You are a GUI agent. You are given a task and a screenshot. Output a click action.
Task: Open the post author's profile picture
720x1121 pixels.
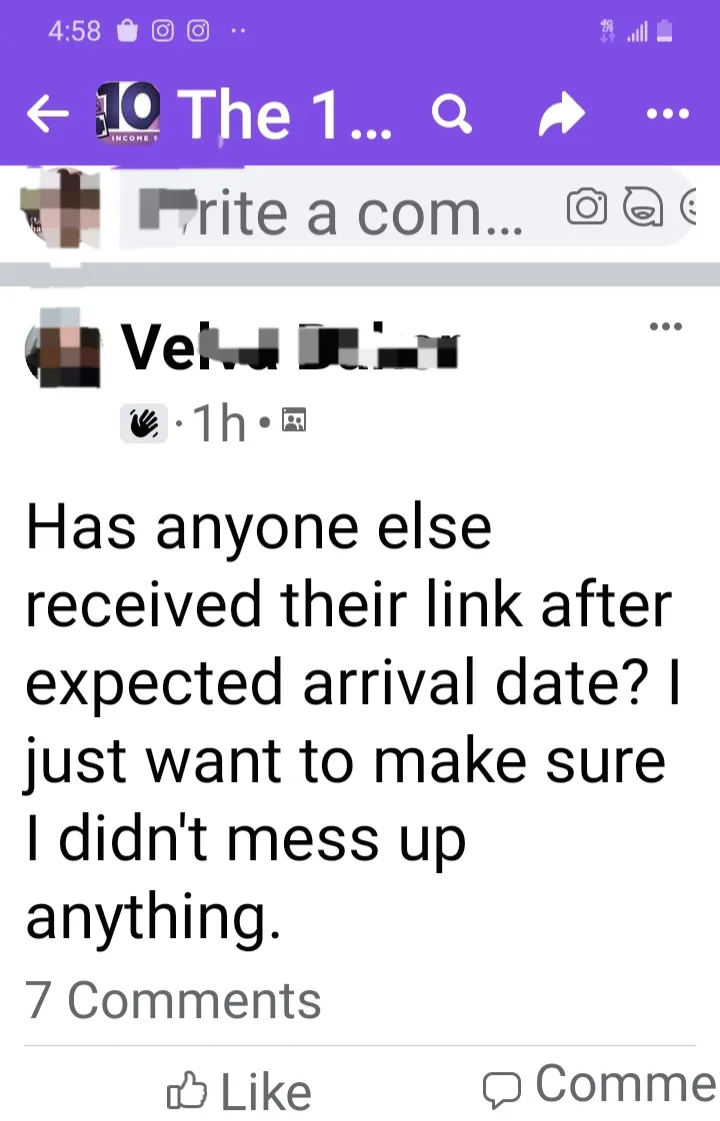pos(63,348)
